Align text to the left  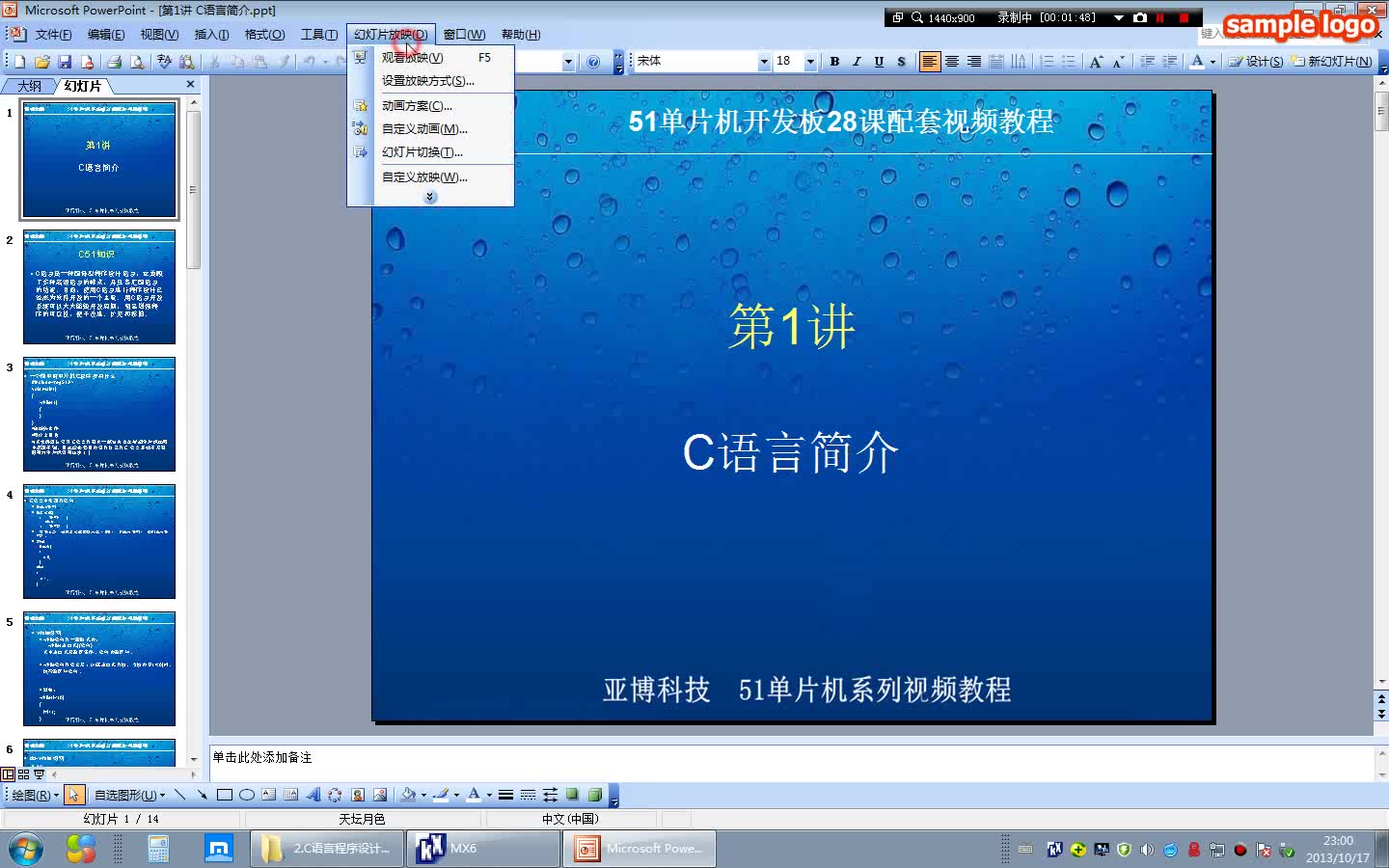(929, 62)
